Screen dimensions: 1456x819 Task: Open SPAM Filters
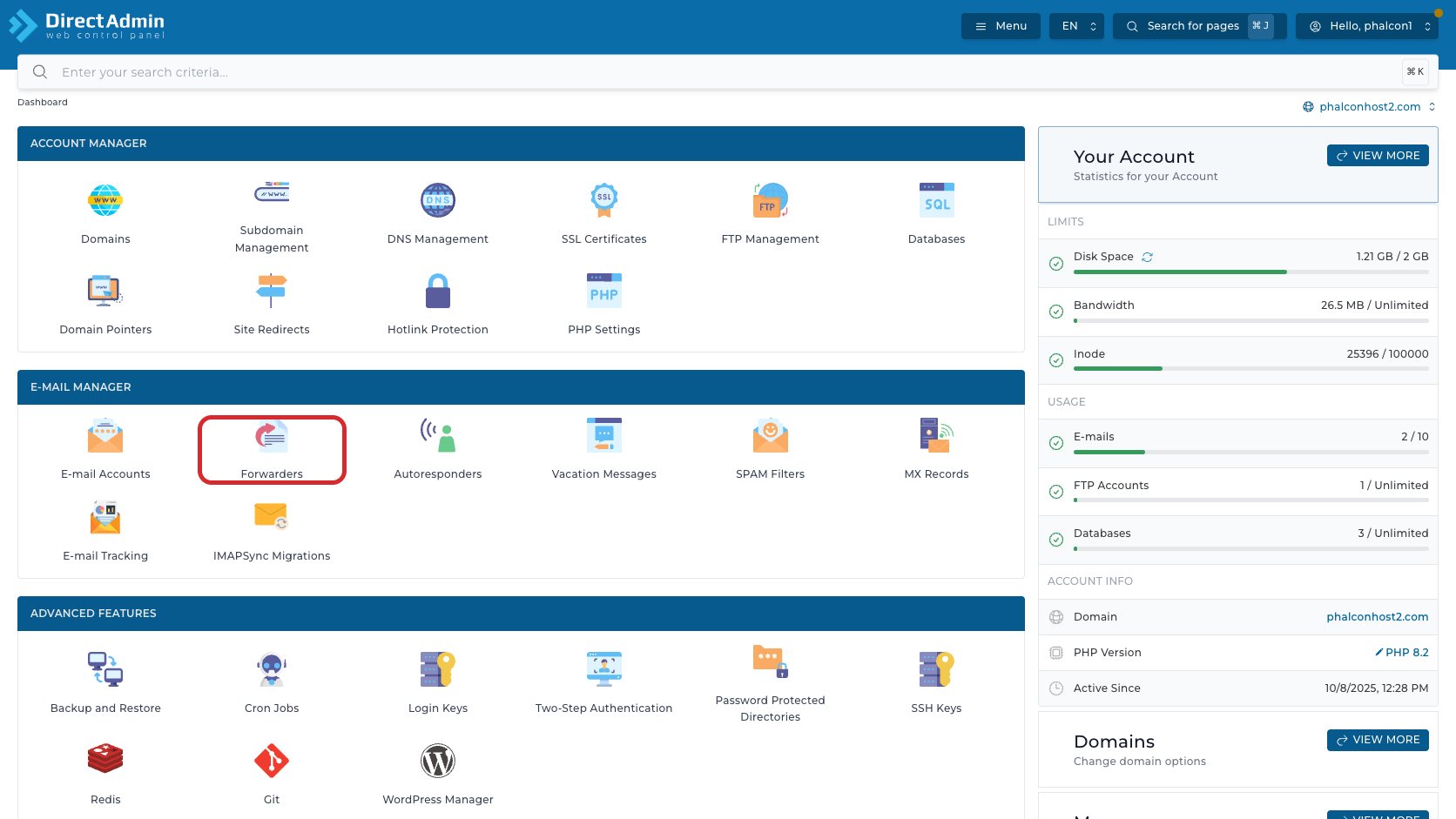pos(771,450)
